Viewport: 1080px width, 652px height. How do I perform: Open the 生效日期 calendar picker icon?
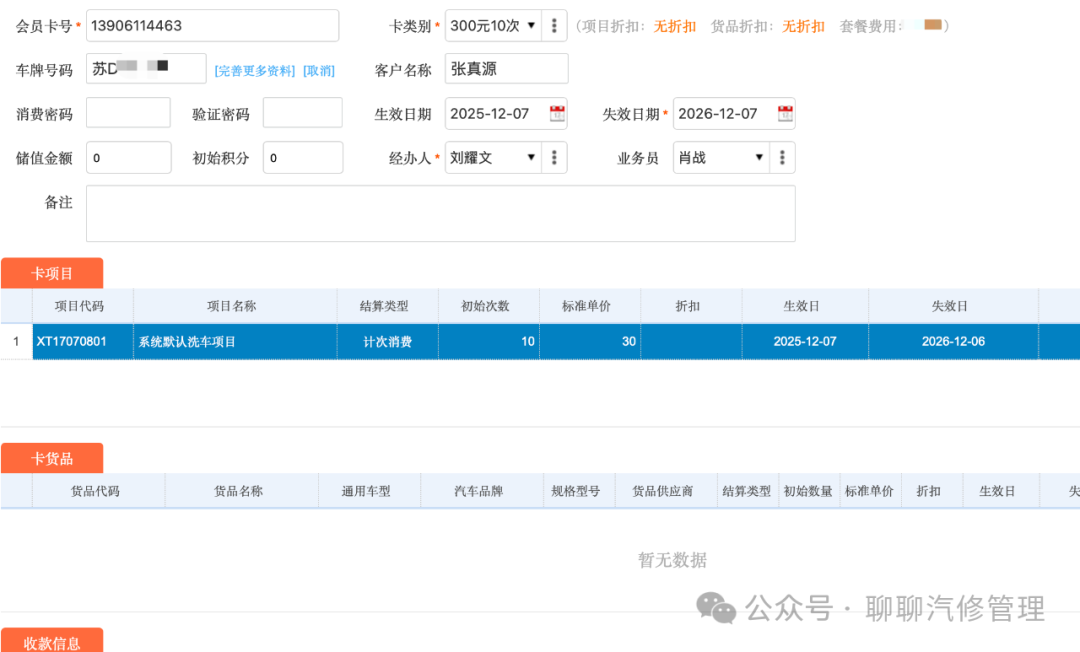click(x=554, y=114)
